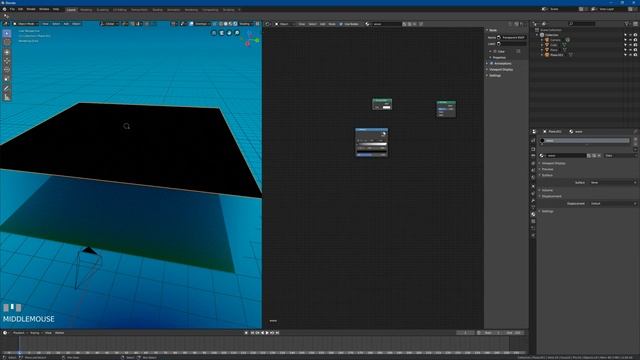Image resolution: width=640 pixels, height=360 pixels.
Task: Expand the Preview panel in material properties
Action: (x=547, y=169)
